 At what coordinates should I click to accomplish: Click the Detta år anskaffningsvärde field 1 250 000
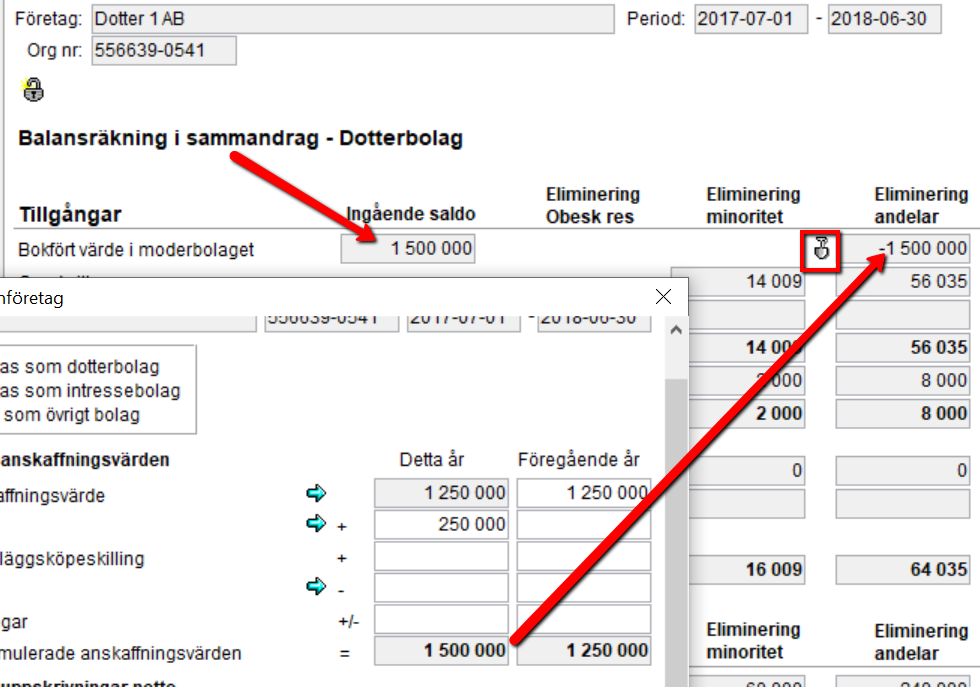click(x=441, y=493)
